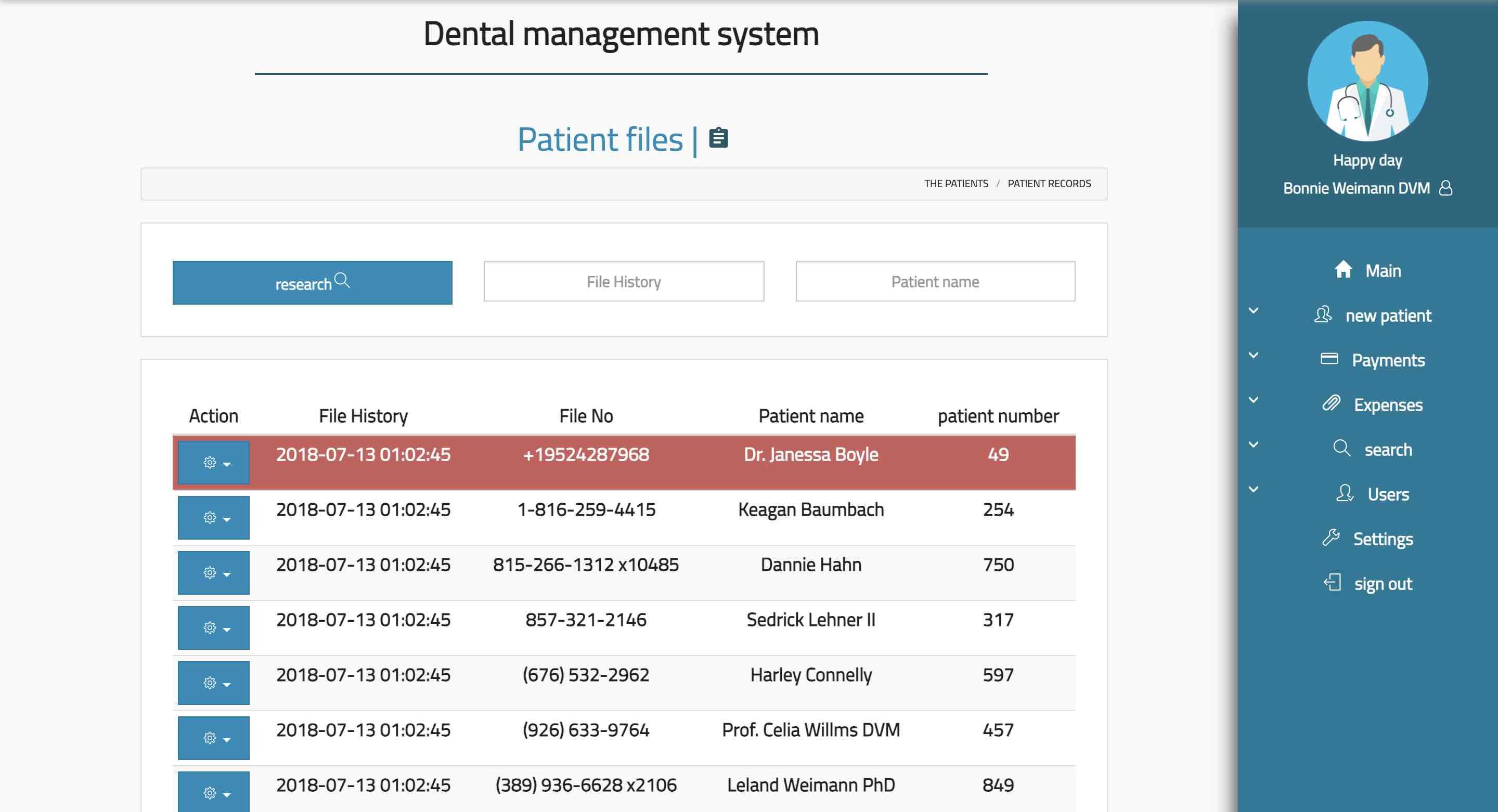Click magnifier icon in research button

pos(342,281)
